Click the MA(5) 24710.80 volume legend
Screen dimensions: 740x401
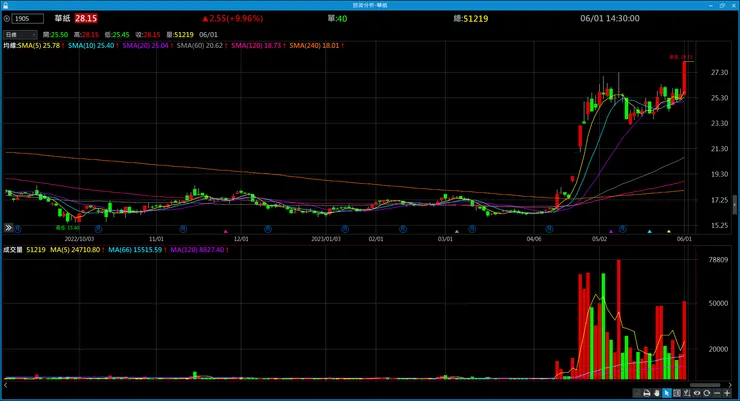pos(75,250)
